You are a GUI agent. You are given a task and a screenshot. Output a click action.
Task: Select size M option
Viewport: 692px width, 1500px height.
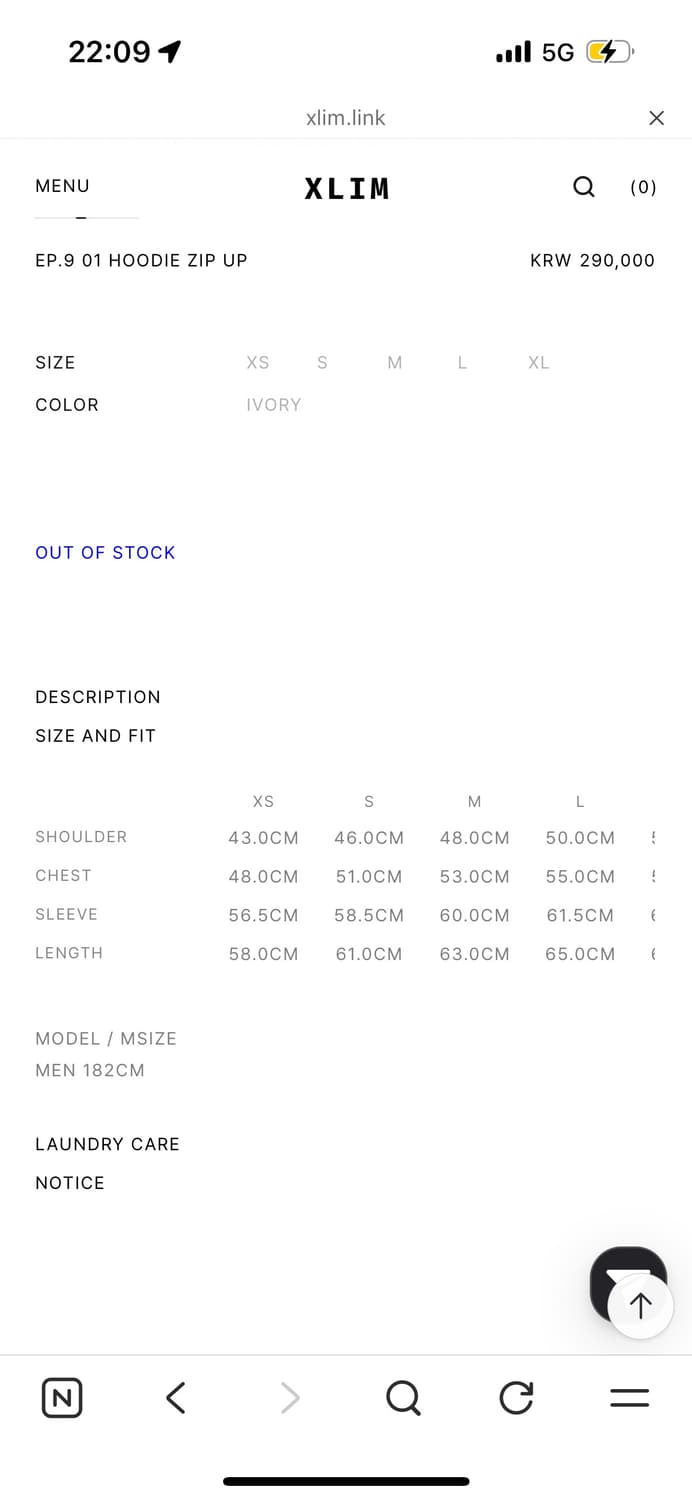tap(395, 363)
